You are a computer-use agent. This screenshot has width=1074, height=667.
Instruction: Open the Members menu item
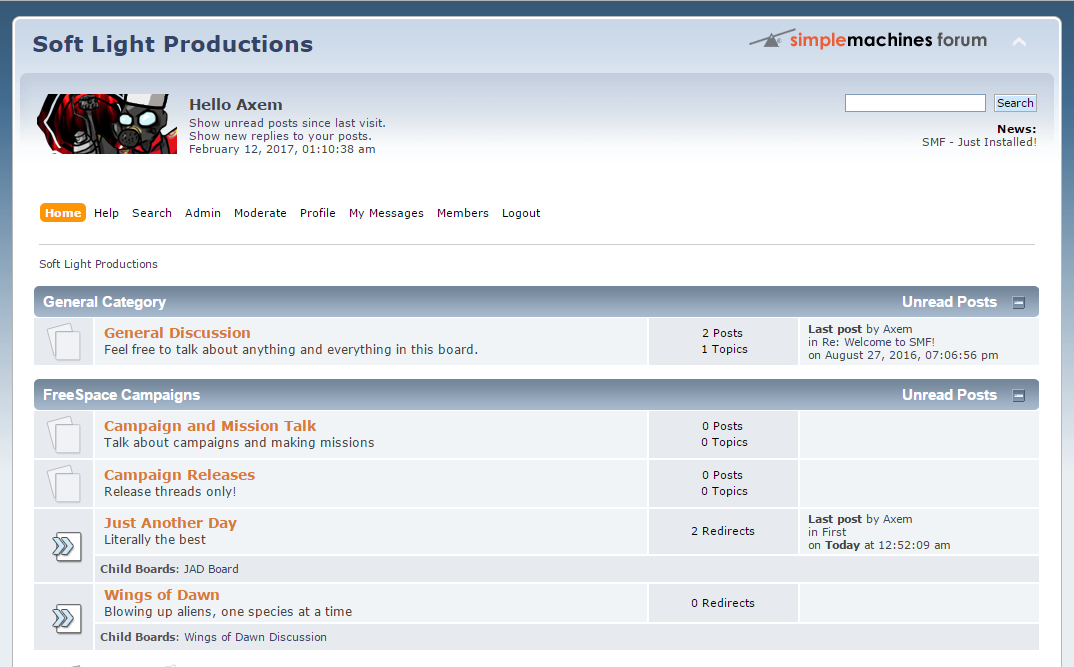tap(463, 213)
